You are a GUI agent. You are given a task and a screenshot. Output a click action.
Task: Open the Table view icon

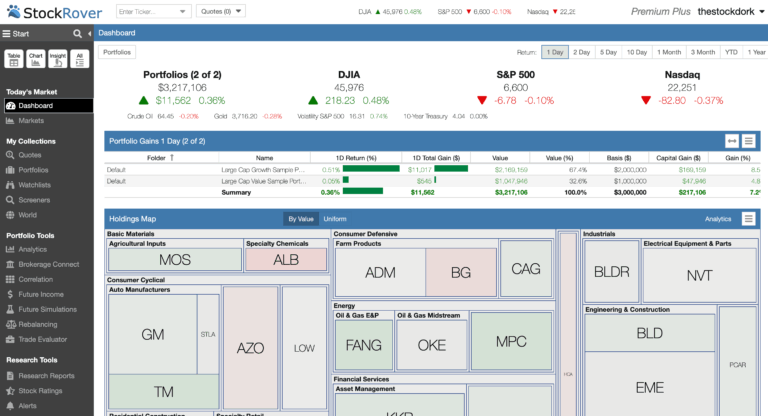(x=14, y=59)
